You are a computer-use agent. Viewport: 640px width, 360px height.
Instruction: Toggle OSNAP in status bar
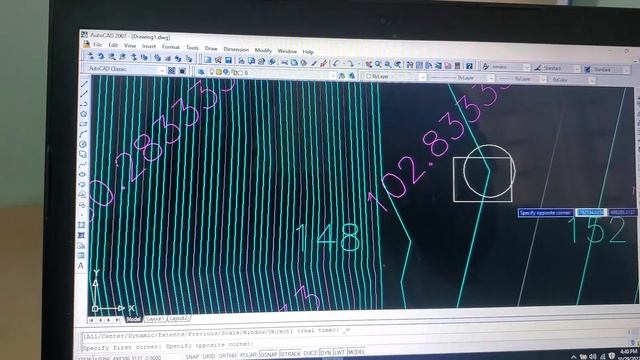tap(269, 354)
